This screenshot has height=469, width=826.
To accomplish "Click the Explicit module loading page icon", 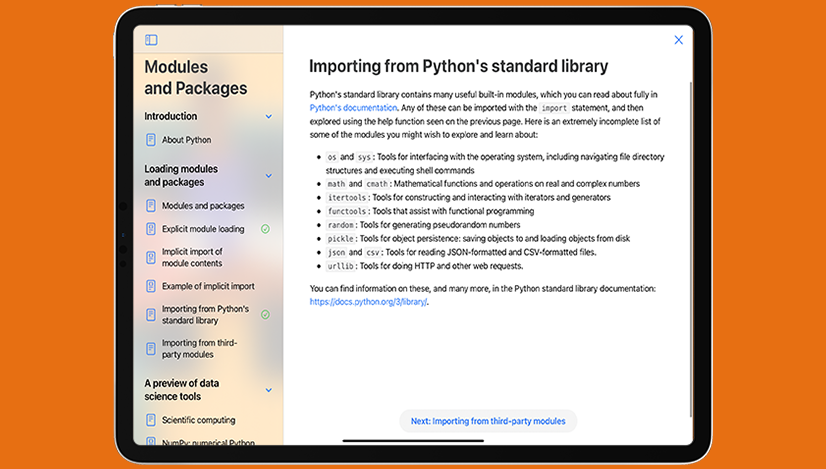I will tap(150, 229).
